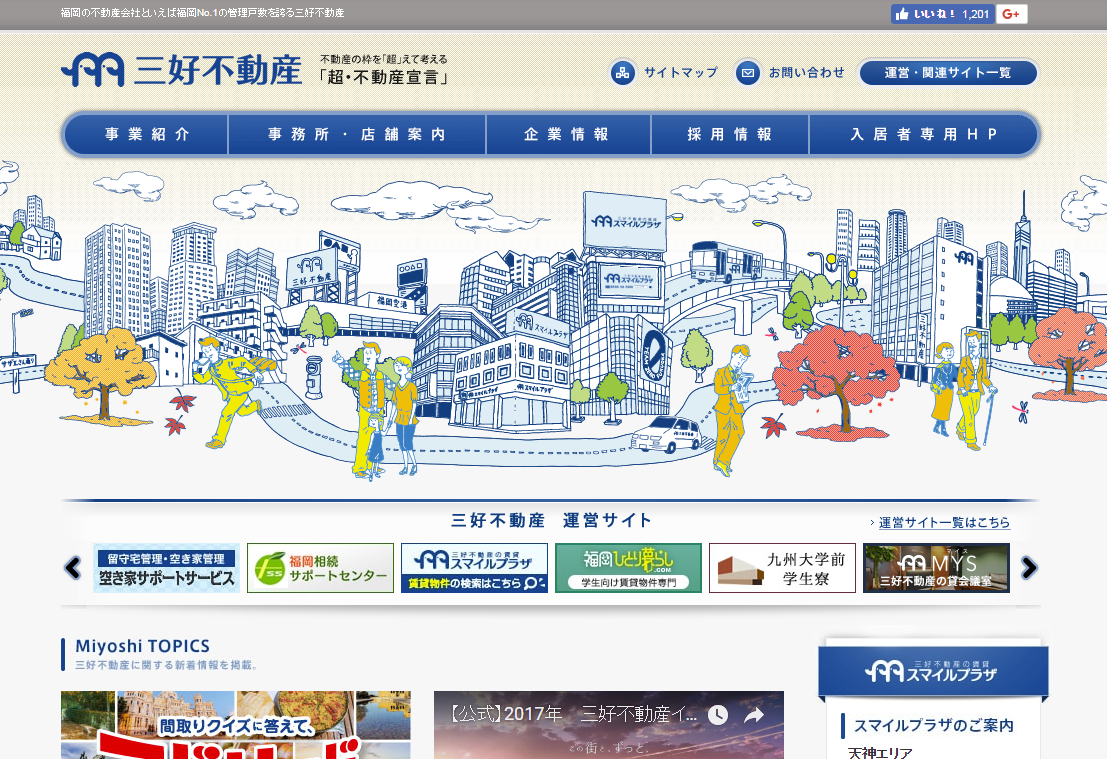Click the 【公式】2017年 video title
Image resolution: width=1107 pixels, height=759 pixels.
click(x=573, y=714)
